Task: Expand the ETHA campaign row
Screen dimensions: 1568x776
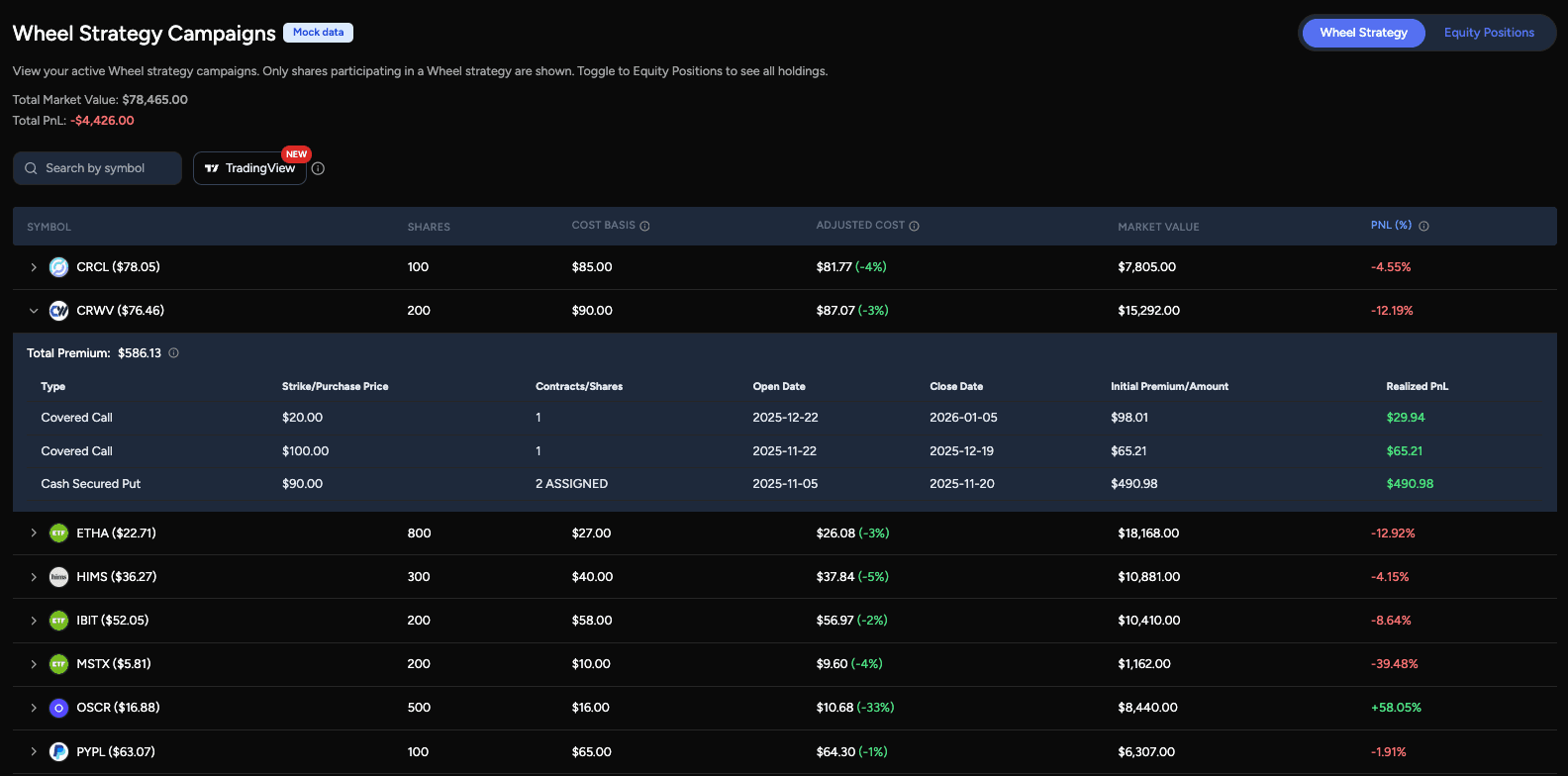Action: [x=34, y=533]
